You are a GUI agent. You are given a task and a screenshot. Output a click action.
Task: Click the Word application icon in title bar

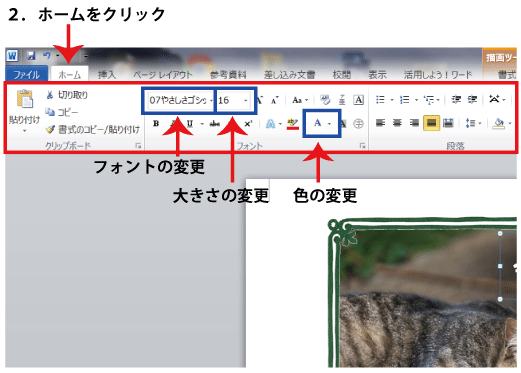[x=12, y=55]
